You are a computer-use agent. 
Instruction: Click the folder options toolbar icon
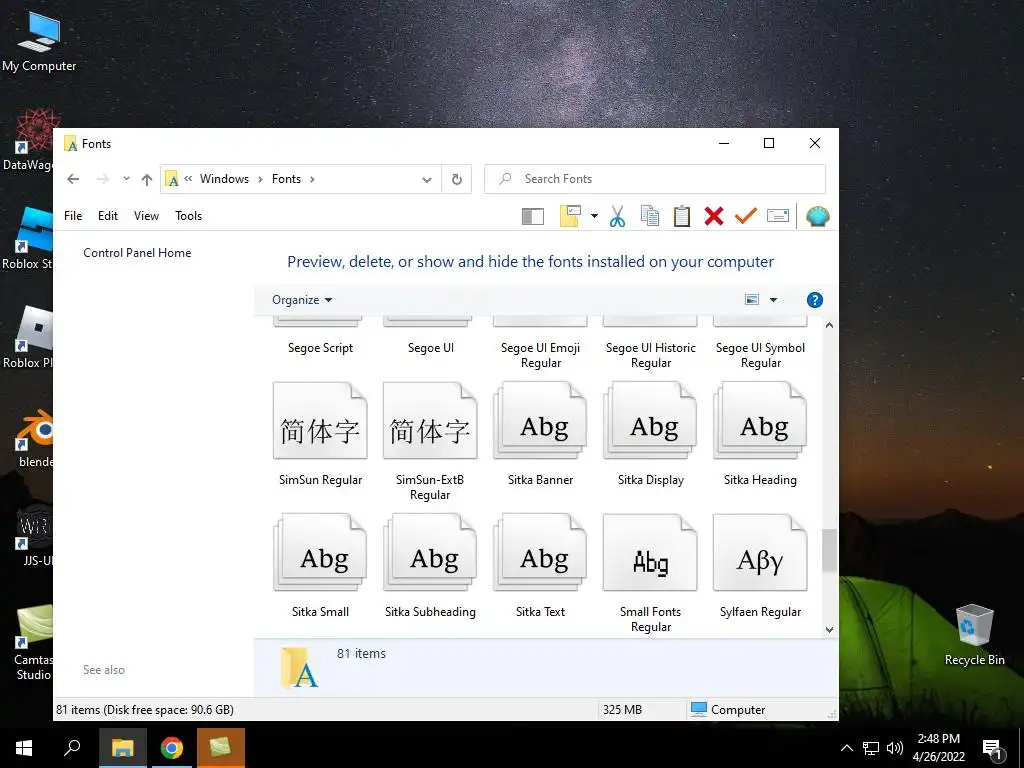(x=570, y=216)
